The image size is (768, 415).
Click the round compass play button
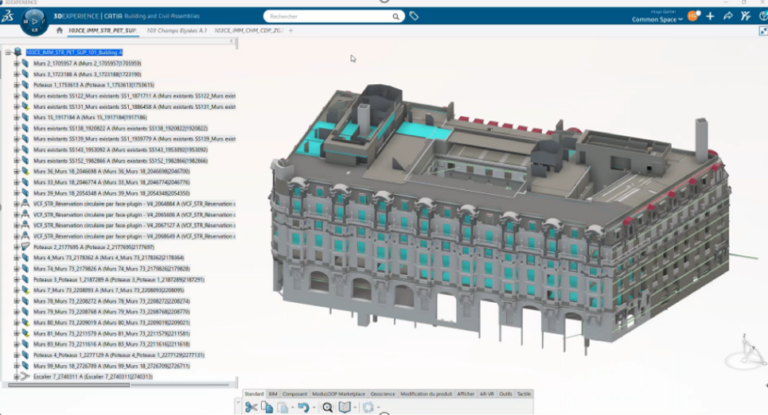click(x=34, y=21)
